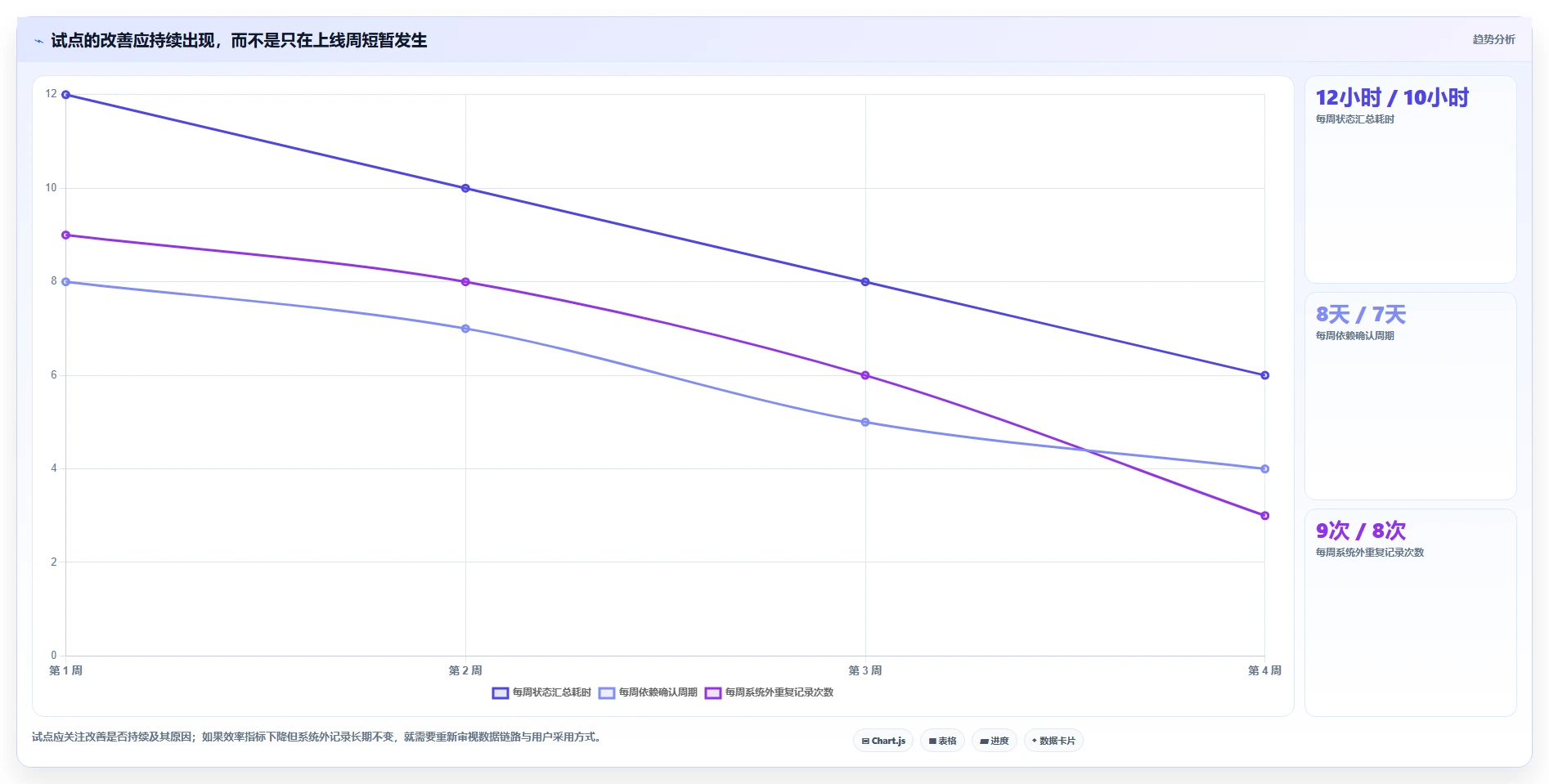
Task: Click the 8天 / 7天 card value
Action: (1361, 315)
